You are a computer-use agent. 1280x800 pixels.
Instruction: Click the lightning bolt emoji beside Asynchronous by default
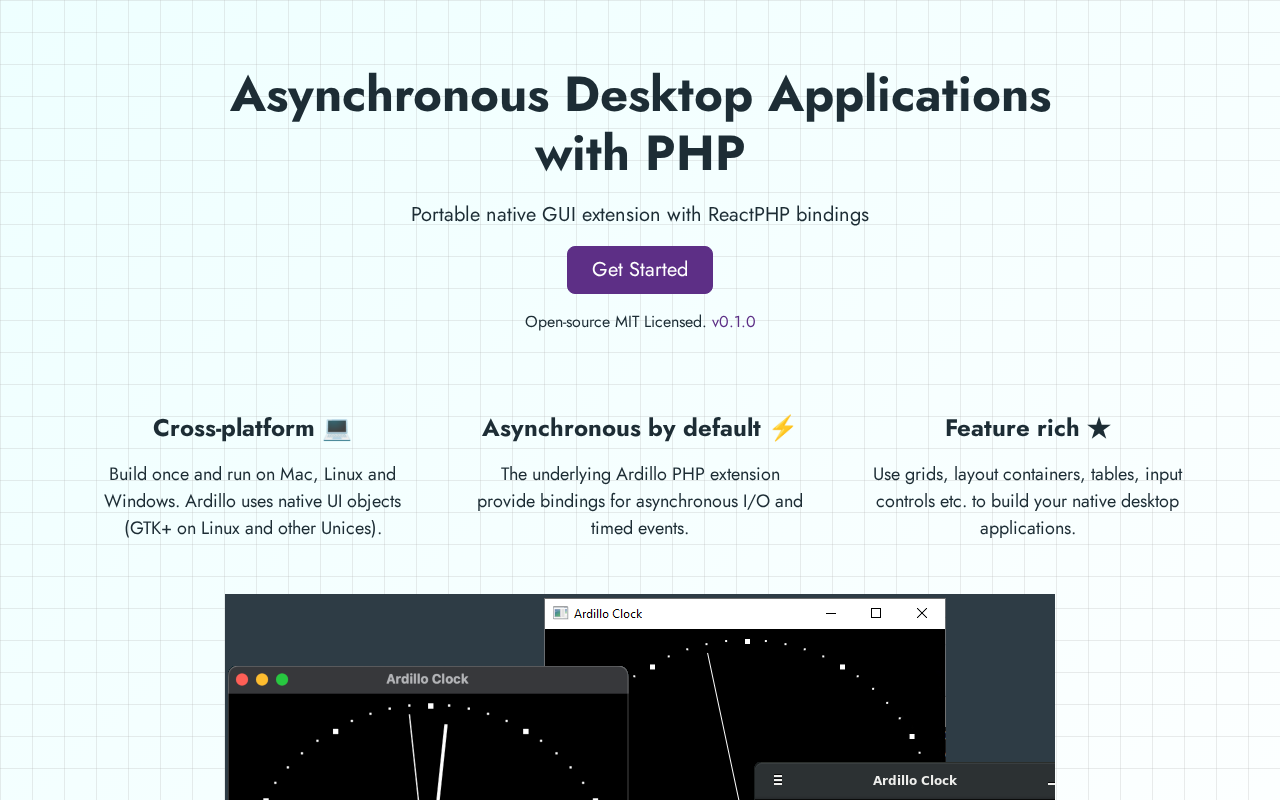coord(783,428)
